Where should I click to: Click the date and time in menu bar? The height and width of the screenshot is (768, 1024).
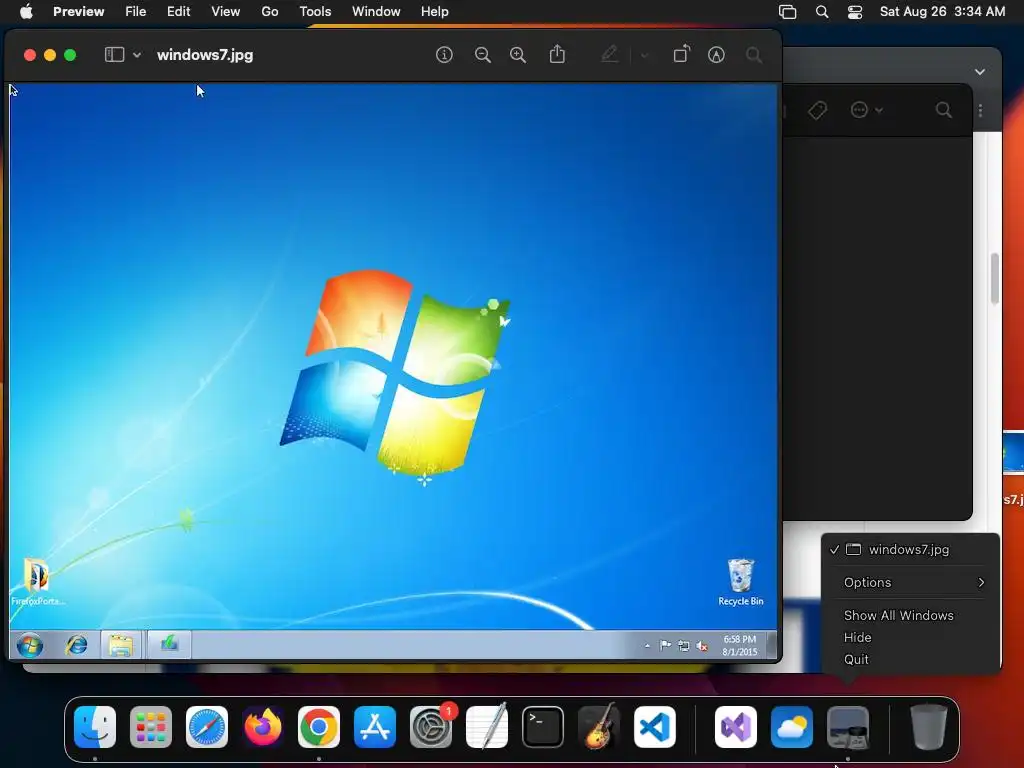[x=942, y=12]
